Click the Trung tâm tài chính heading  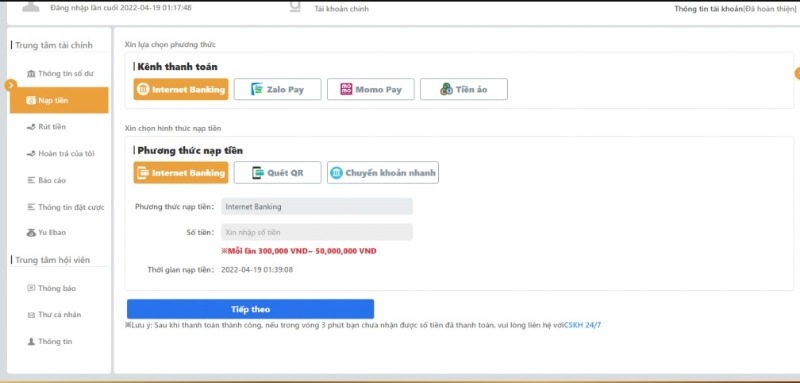coord(54,45)
